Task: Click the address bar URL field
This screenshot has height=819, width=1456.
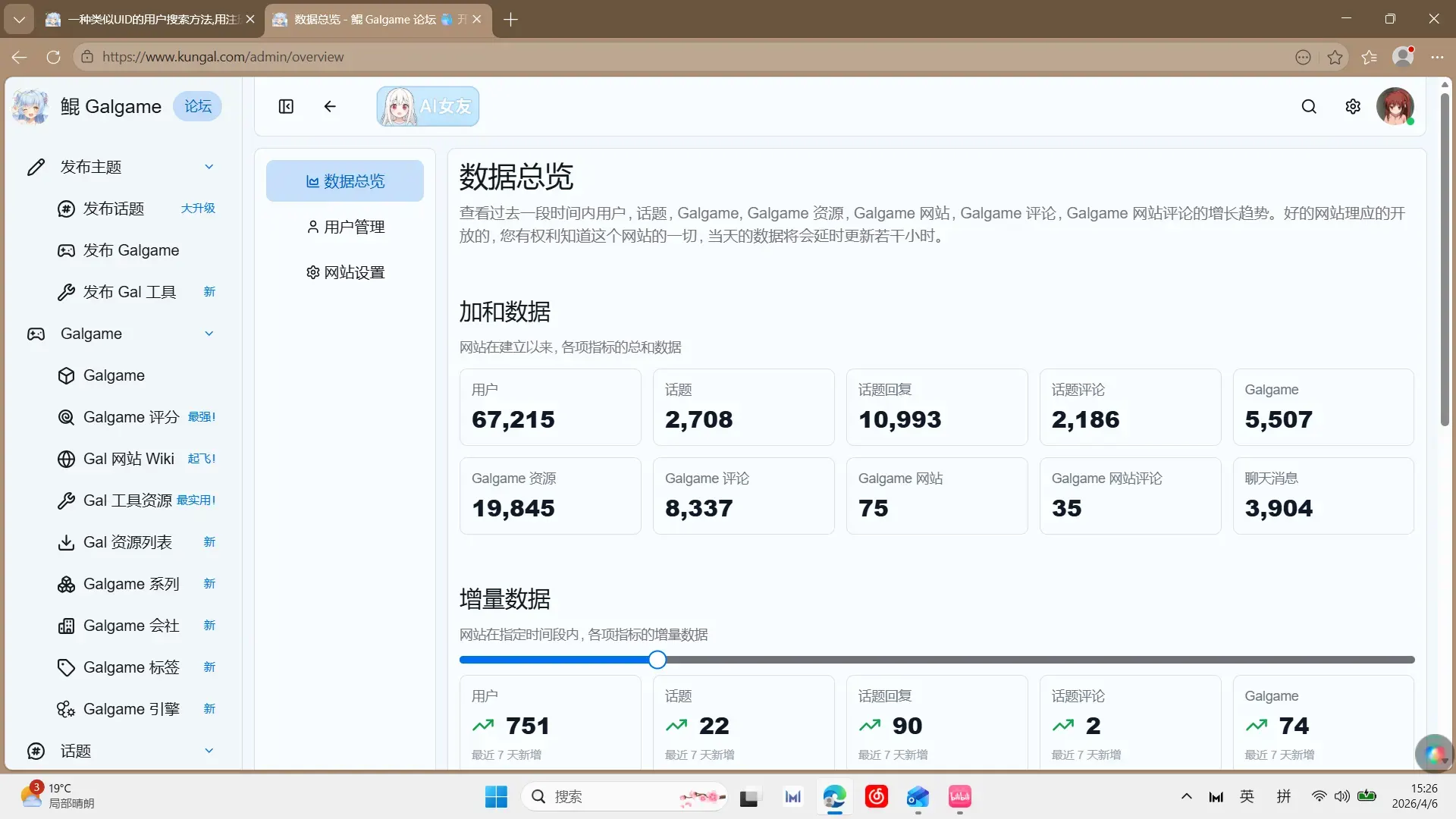Action: click(682, 57)
